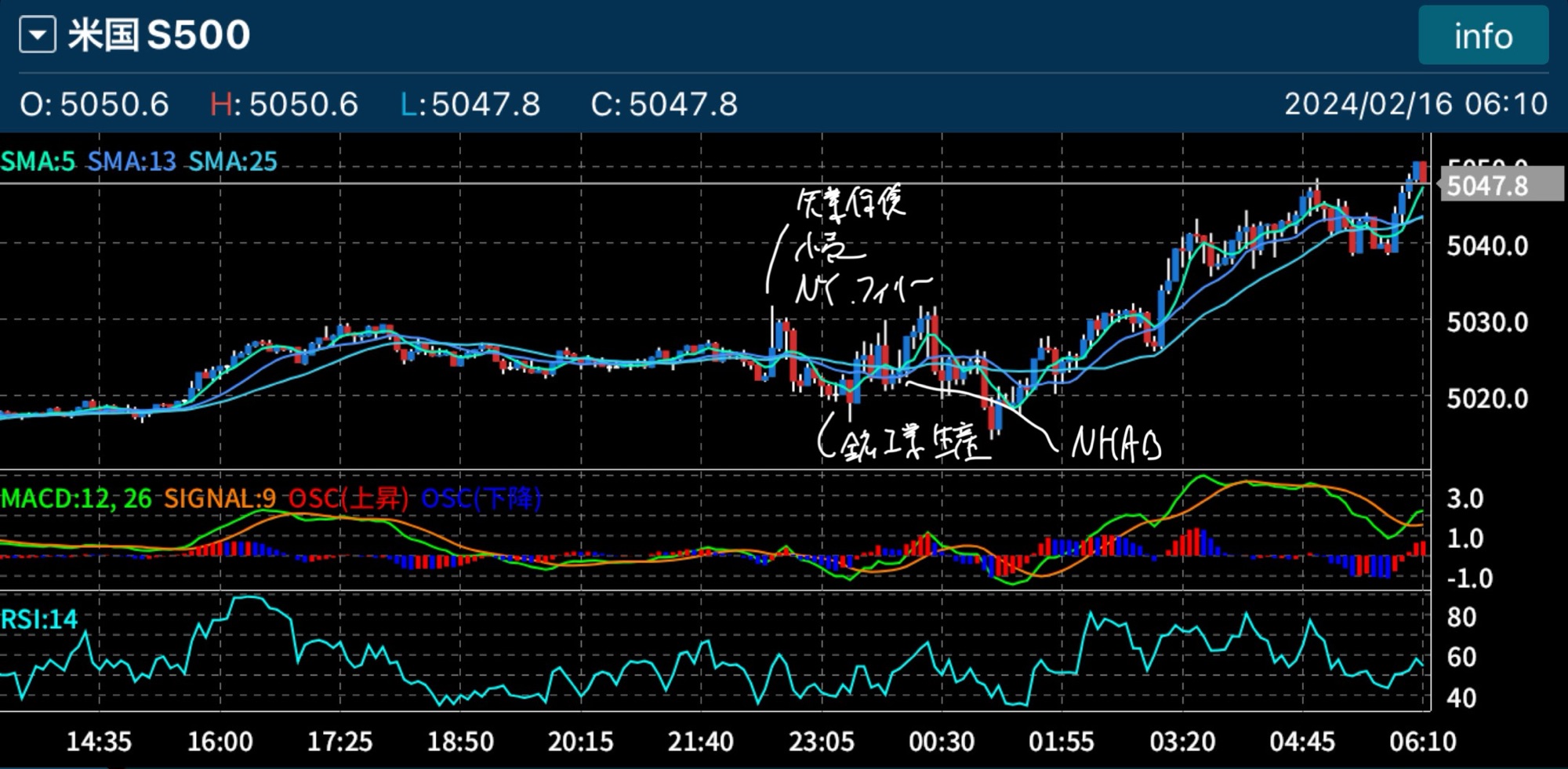Tap the info button
This screenshot has height=769, width=1568.
coord(1483,36)
